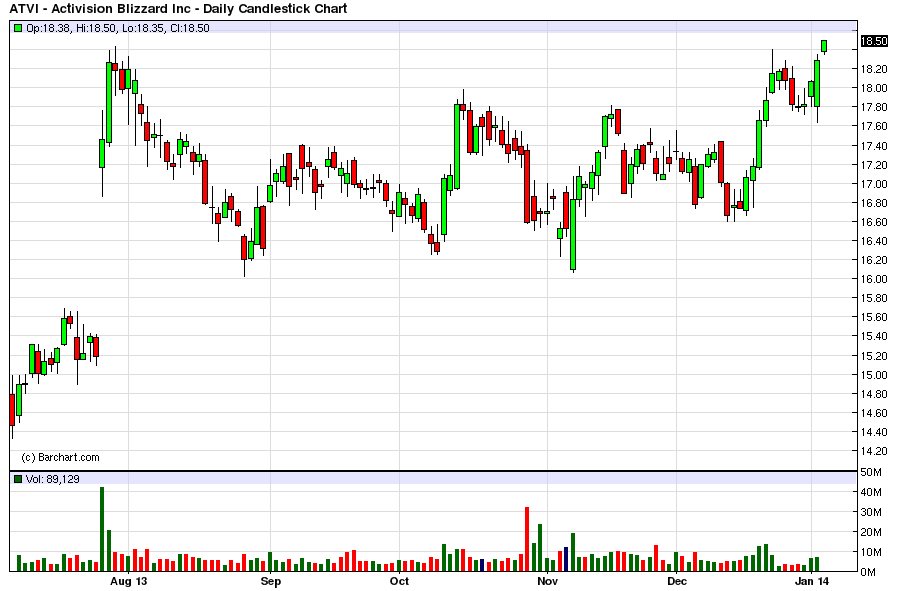The image size is (897, 591).
Task: Click the 17.60 price axis label
Action: (x=874, y=126)
